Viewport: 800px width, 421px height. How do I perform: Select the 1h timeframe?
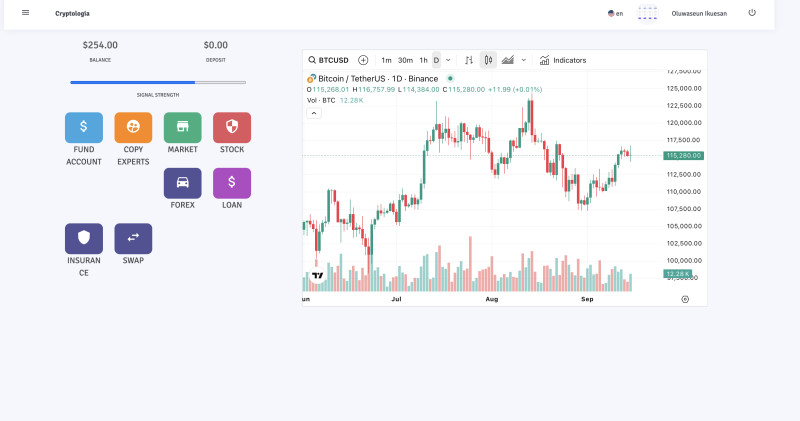click(x=424, y=60)
